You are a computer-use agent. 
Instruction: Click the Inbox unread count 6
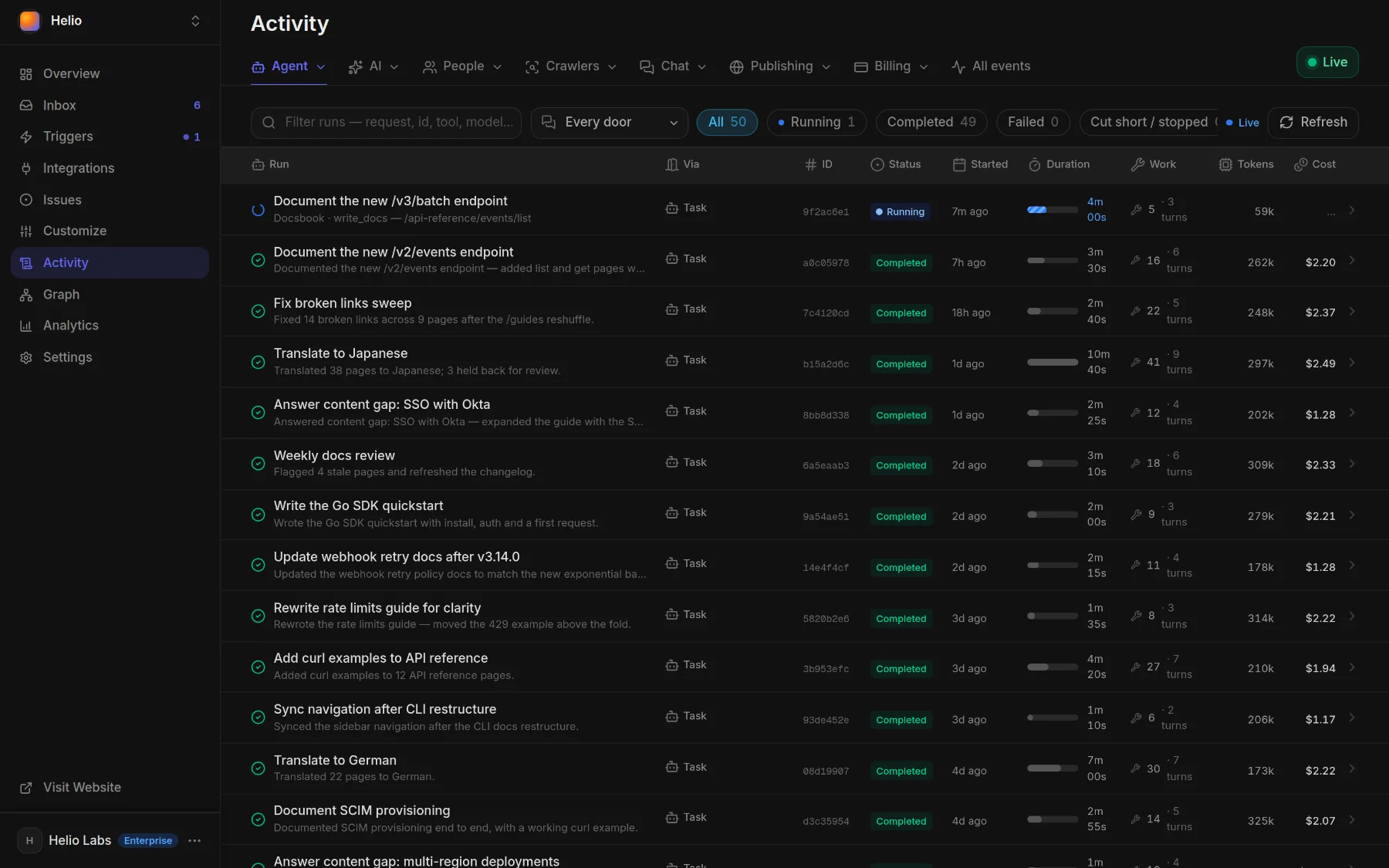197,106
